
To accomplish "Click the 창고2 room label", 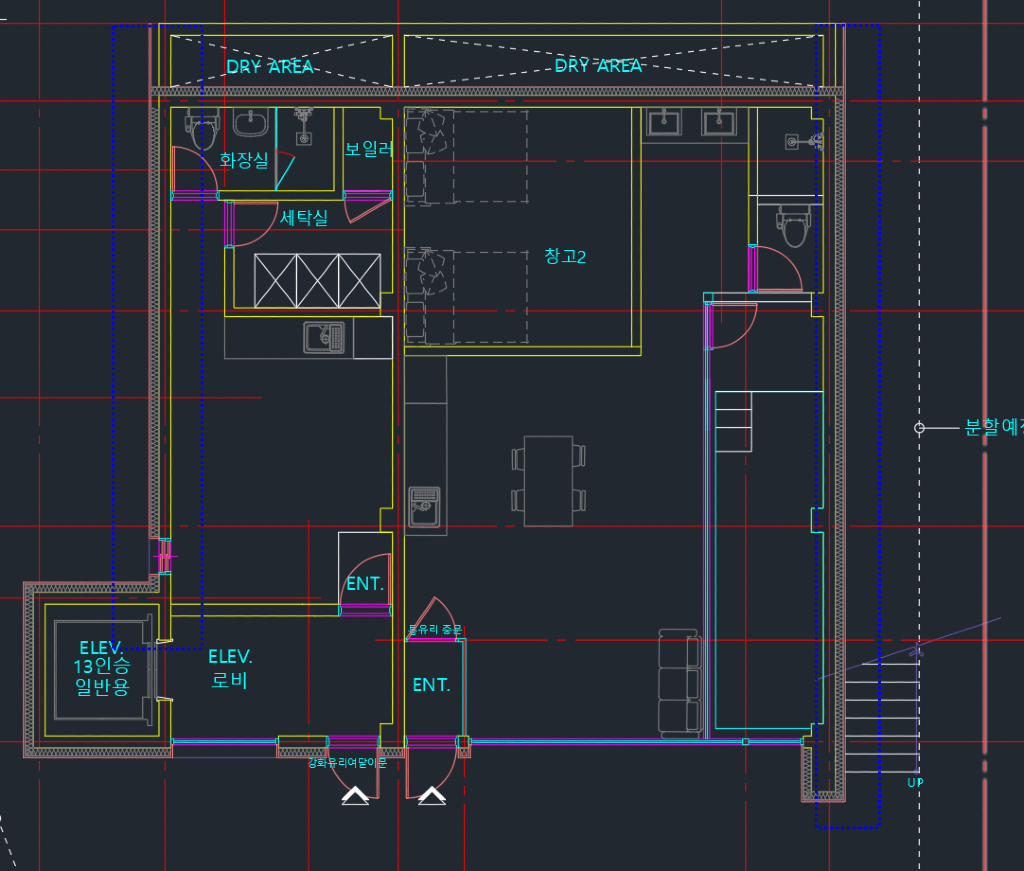I will [565, 257].
